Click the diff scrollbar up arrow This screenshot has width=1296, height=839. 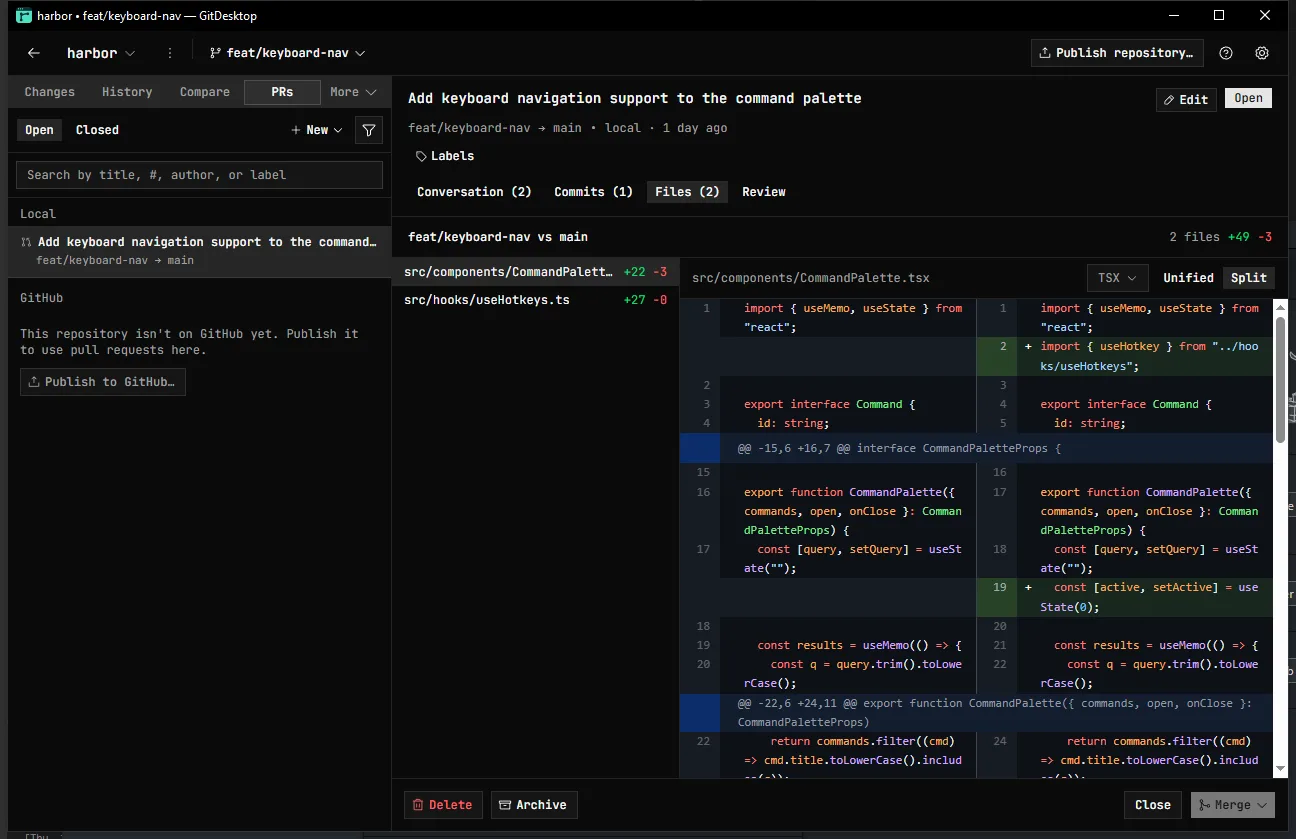1281,307
